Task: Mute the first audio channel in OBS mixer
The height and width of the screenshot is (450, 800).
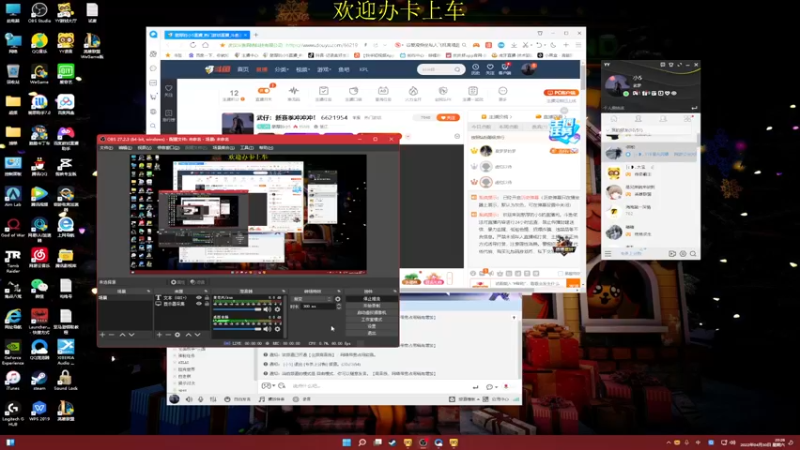Action: tap(267, 309)
